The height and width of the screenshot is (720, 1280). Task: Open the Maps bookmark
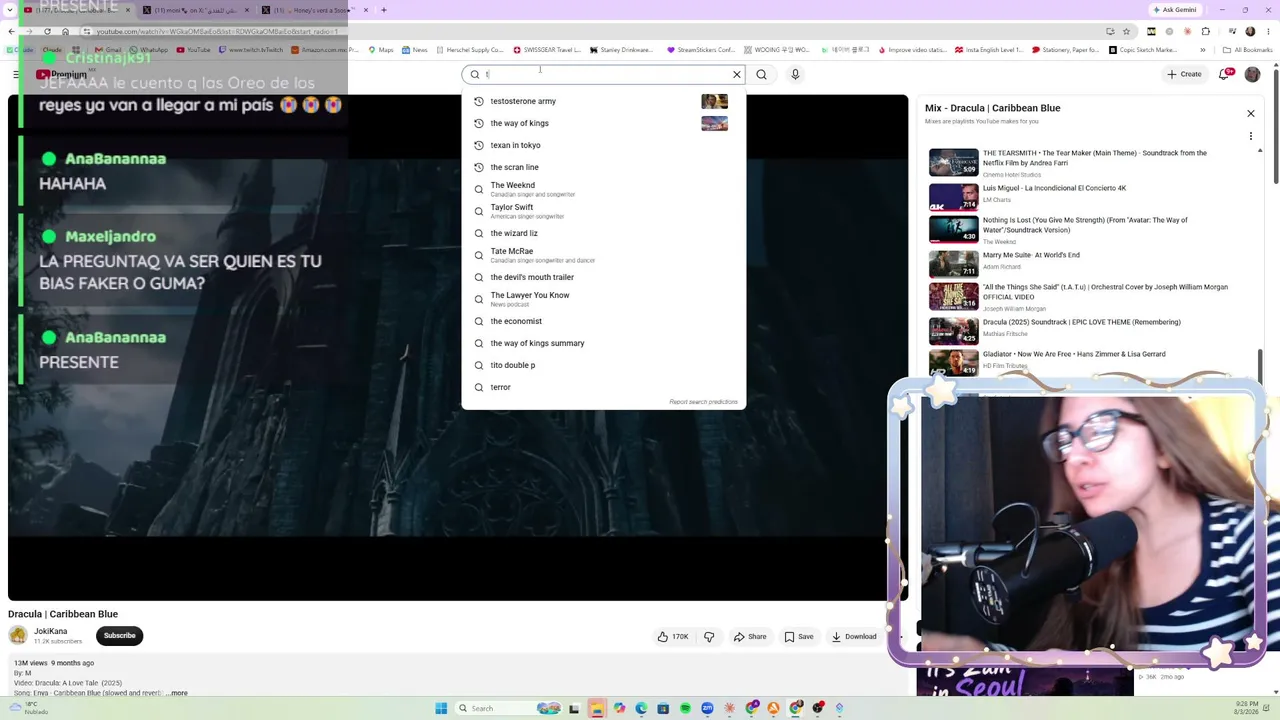380,50
